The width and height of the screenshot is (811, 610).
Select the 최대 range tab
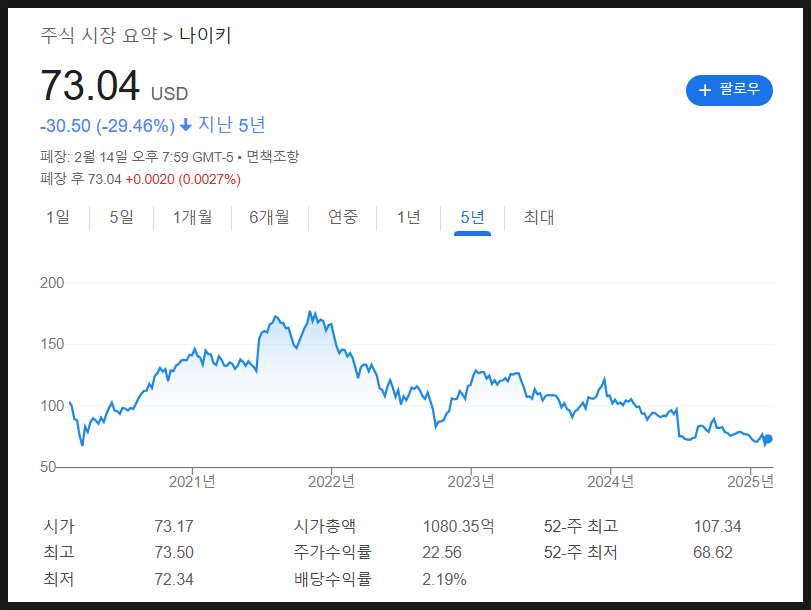point(539,217)
